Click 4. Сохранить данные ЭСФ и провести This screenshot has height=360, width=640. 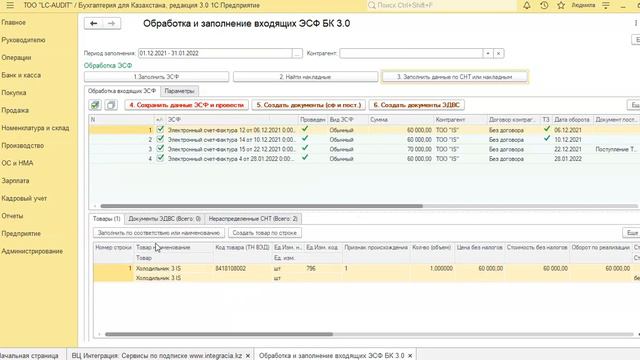point(187,105)
